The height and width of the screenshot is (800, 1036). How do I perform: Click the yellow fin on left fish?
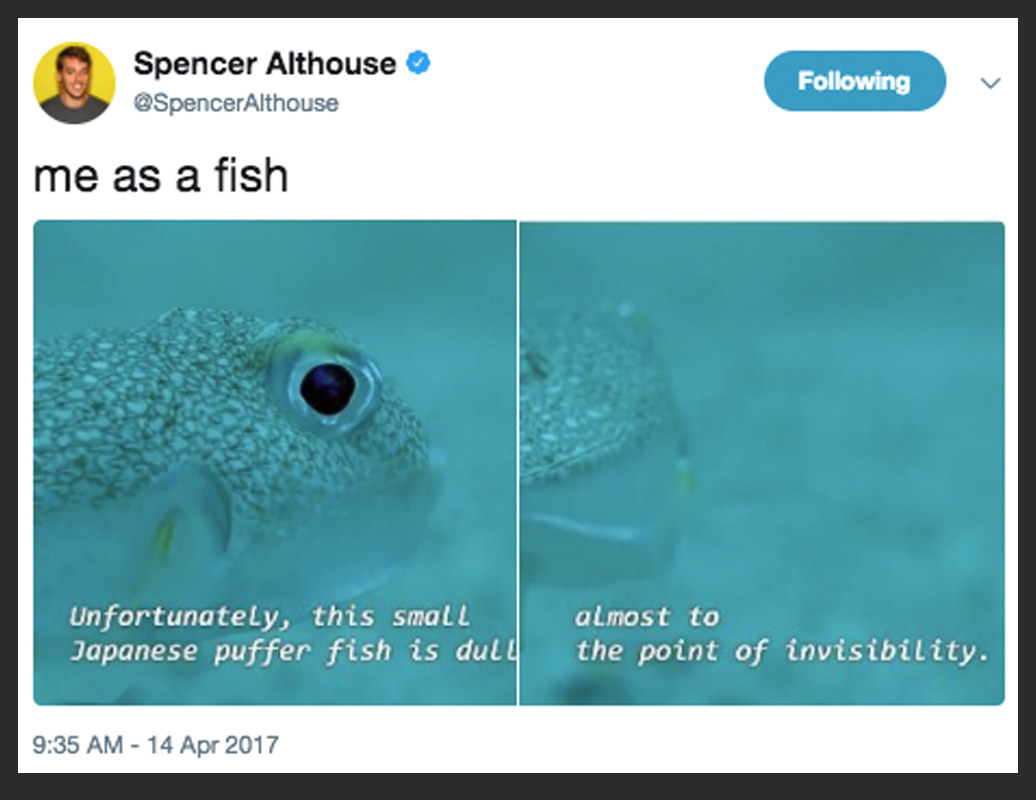[164, 534]
